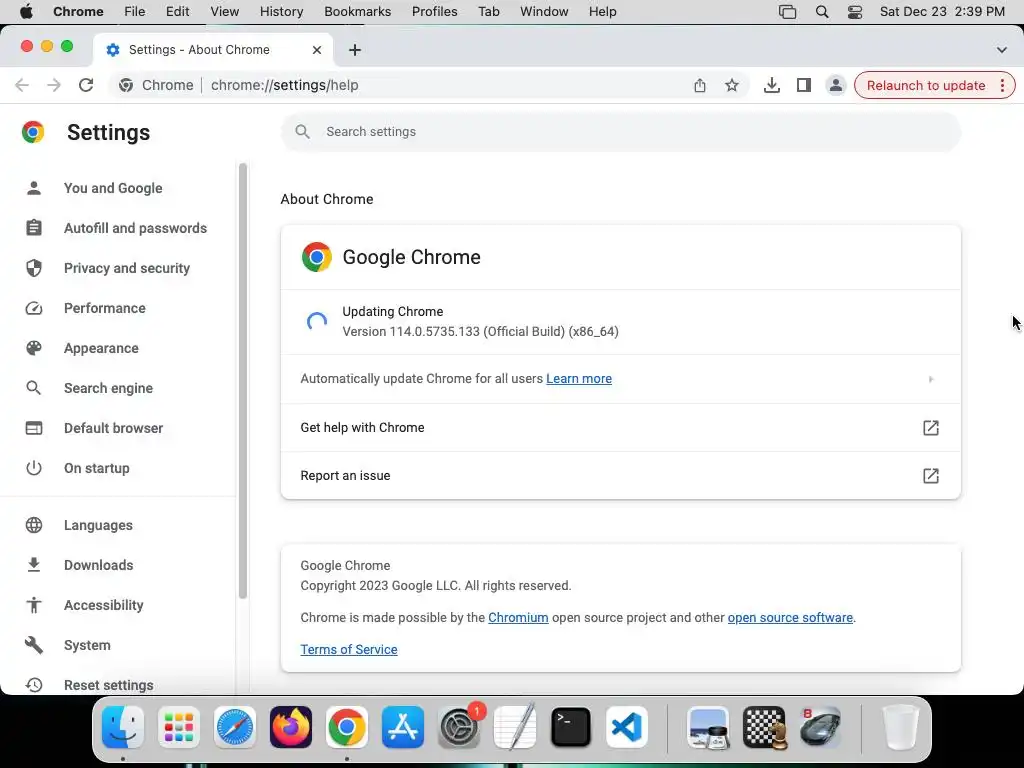Open the History menu
Viewport: 1024px width, 768px height.
point(281,12)
